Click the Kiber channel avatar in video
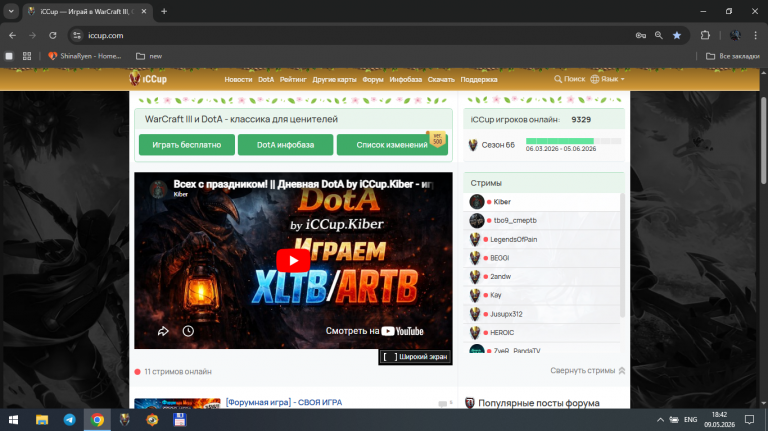 point(158,189)
